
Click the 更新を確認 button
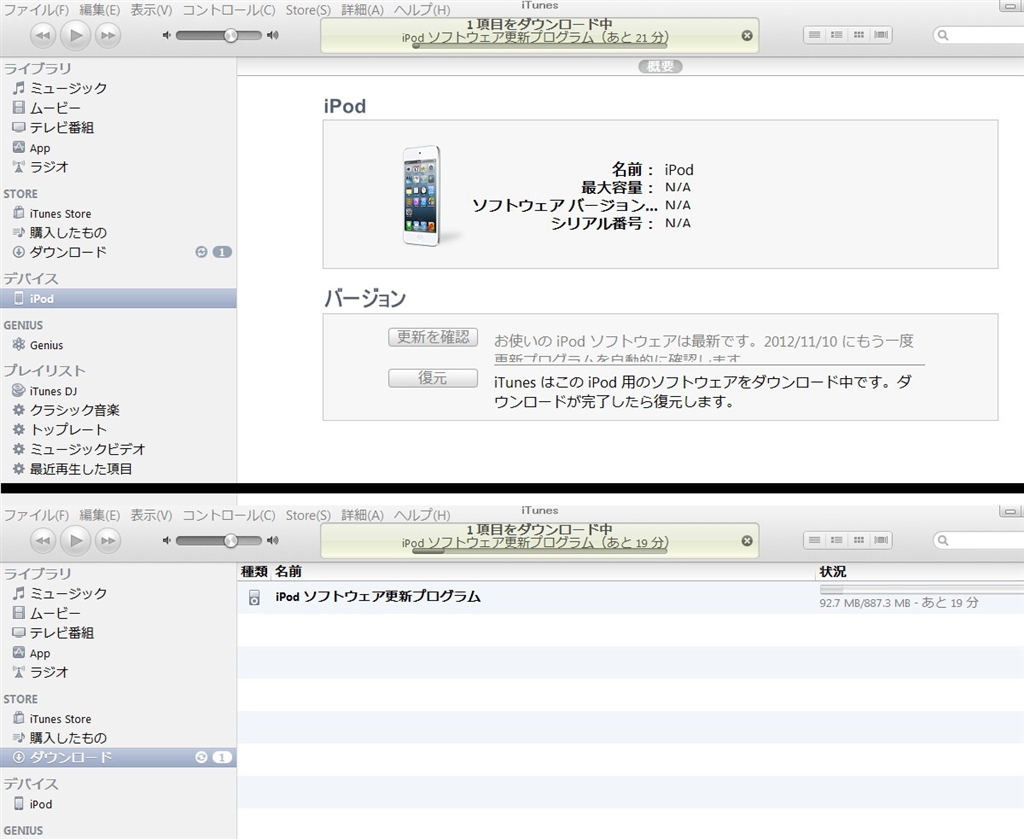433,337
